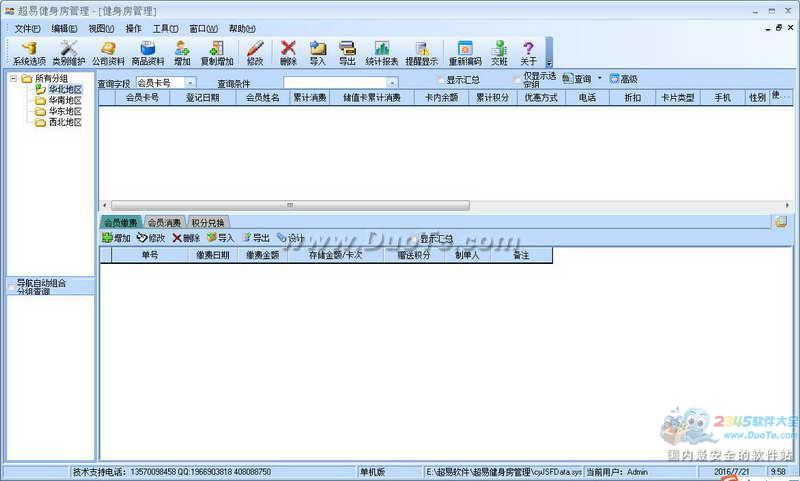Click 修改 edit in the payment sub-toolbar
The width and height of the screenshot is (800, 481).
pos(151,238)
